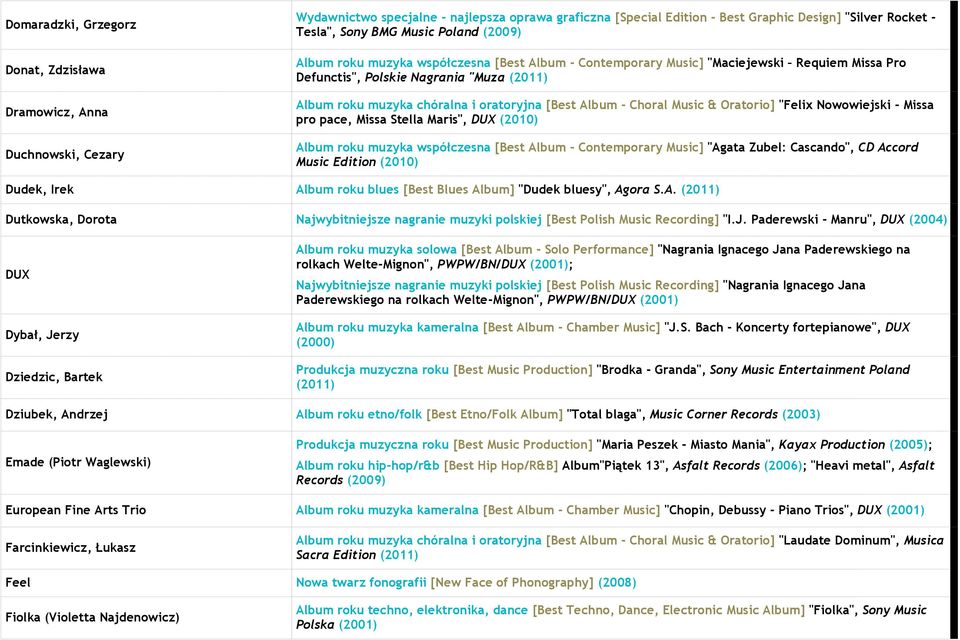Click 'Najwybitniejsze nagranie muzyki polskiej' in Dutkowska row

pyautogui.click(x=419, y=219)
